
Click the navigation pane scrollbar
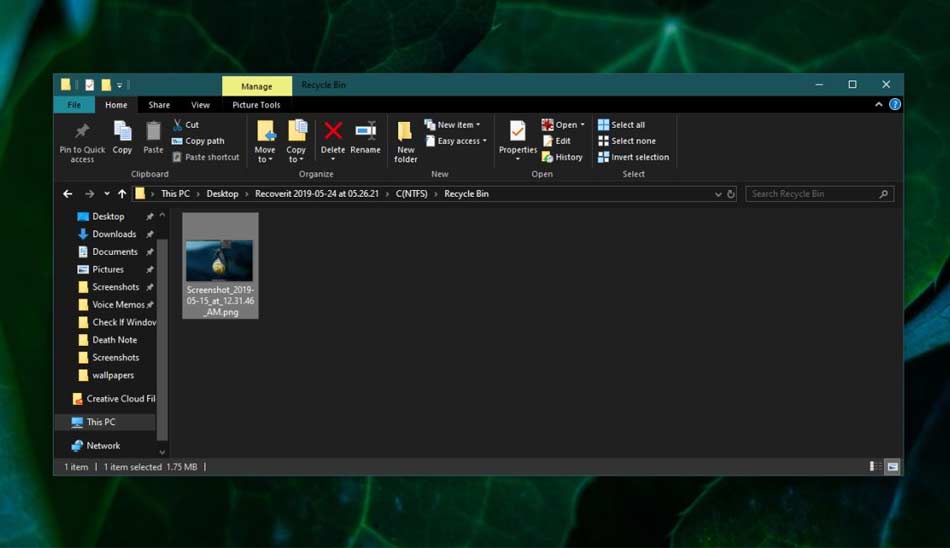pos(162,339)
